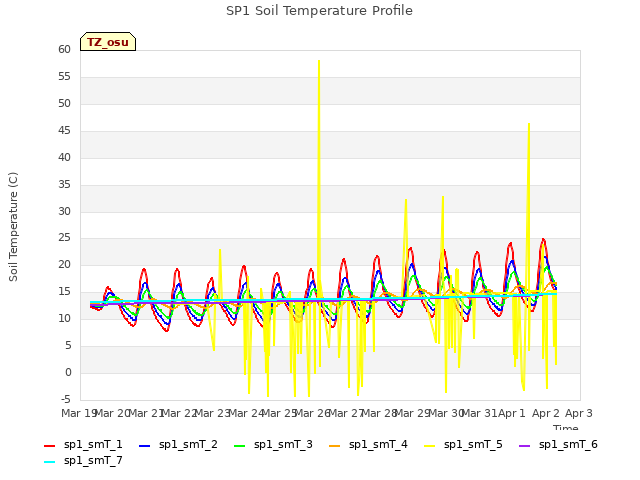Click the orange sp1_smT_4 legend swatch
This screenshot has height=480, width=640.
[x=334, y=446]
